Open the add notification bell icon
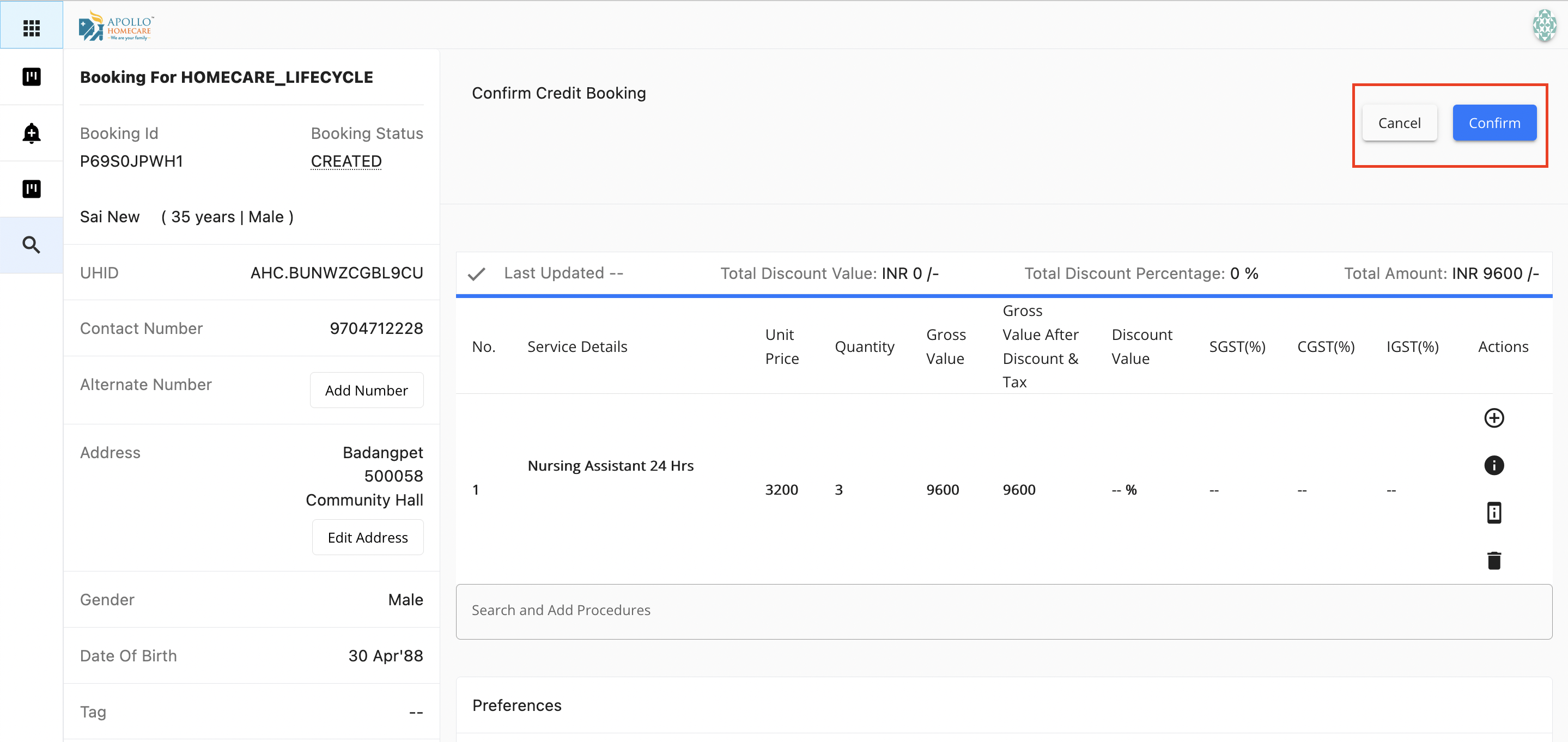 click(x=31, y=133)
